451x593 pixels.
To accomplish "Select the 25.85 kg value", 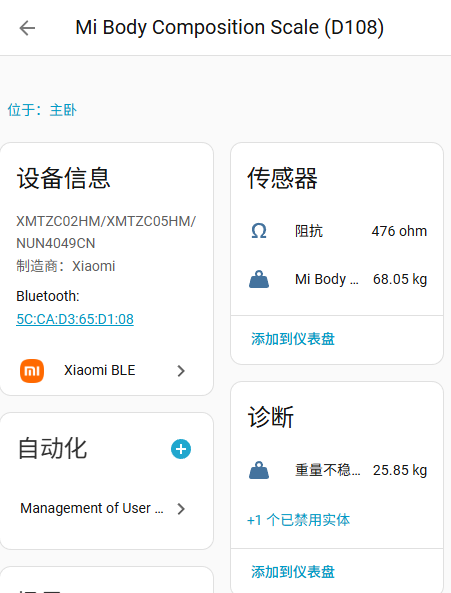I will click(400, 470).
